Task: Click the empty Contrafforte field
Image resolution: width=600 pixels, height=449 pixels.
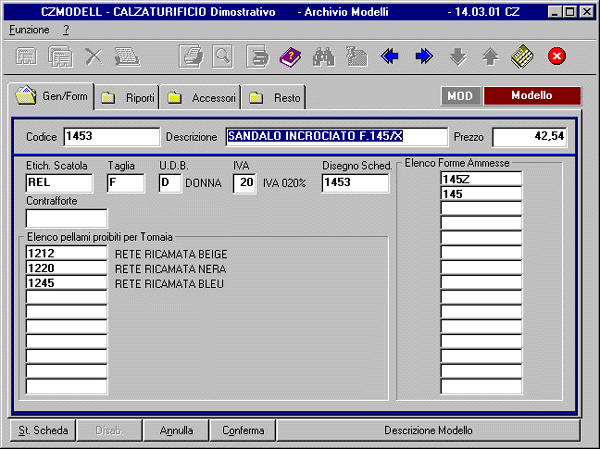Action: click(x=67, y=218)
